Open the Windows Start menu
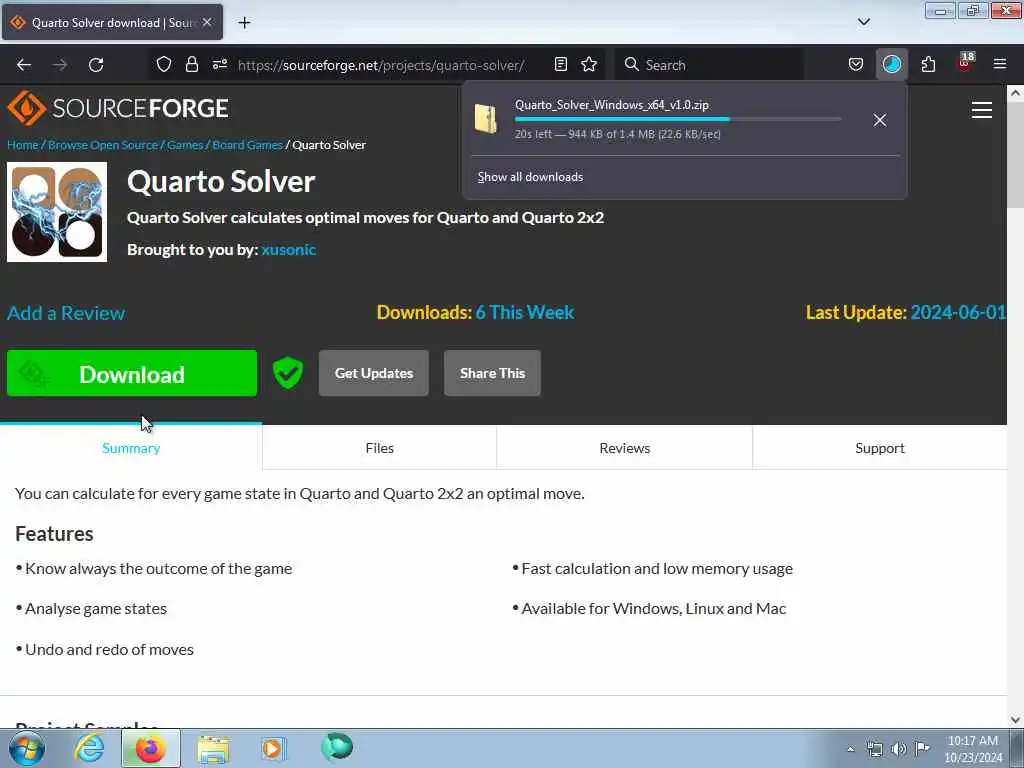The width and height of the screenshot is (1024, 768). pos(27,748)
